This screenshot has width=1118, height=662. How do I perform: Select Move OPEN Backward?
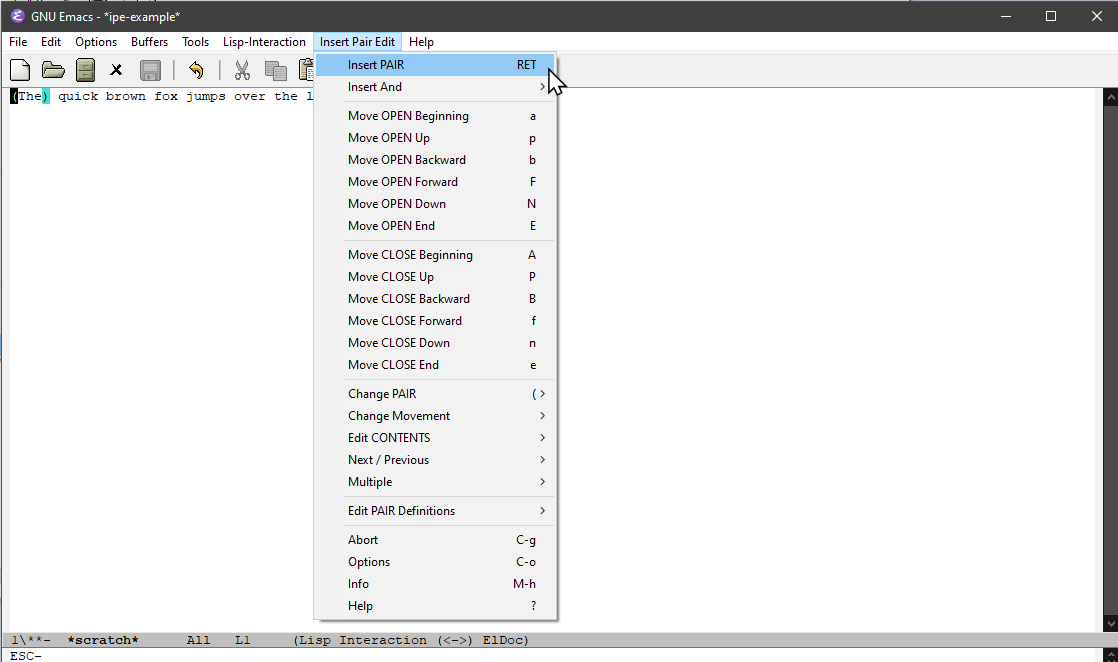(x=435, y=160)
